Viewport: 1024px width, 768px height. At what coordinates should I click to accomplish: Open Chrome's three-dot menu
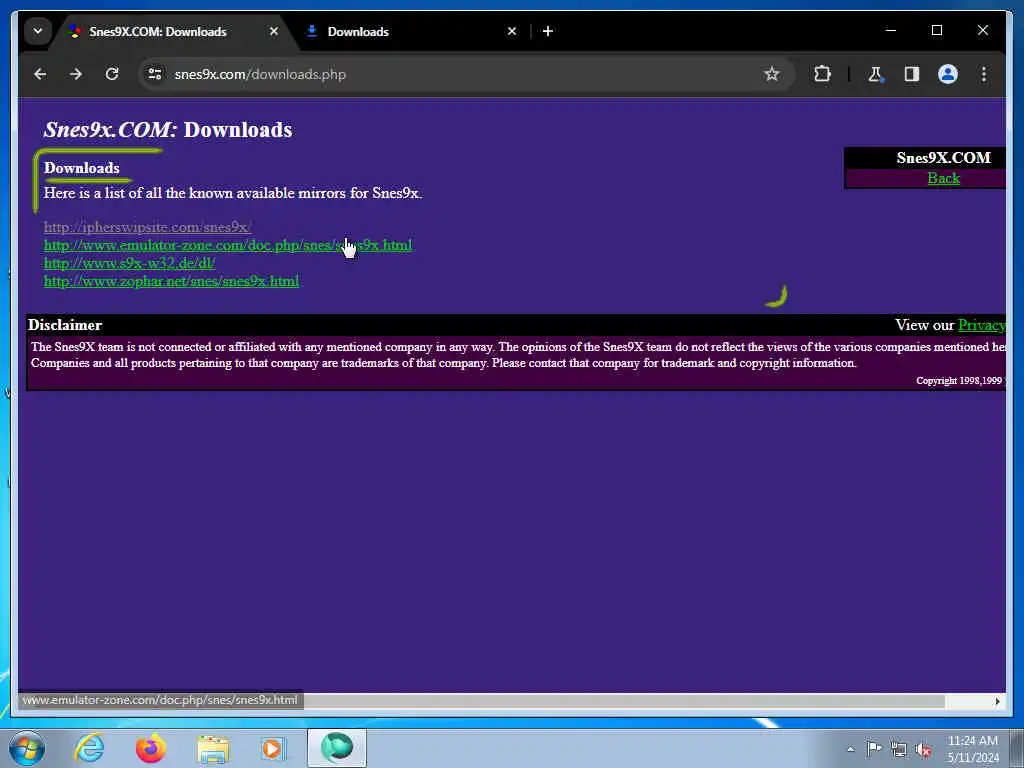984,74
